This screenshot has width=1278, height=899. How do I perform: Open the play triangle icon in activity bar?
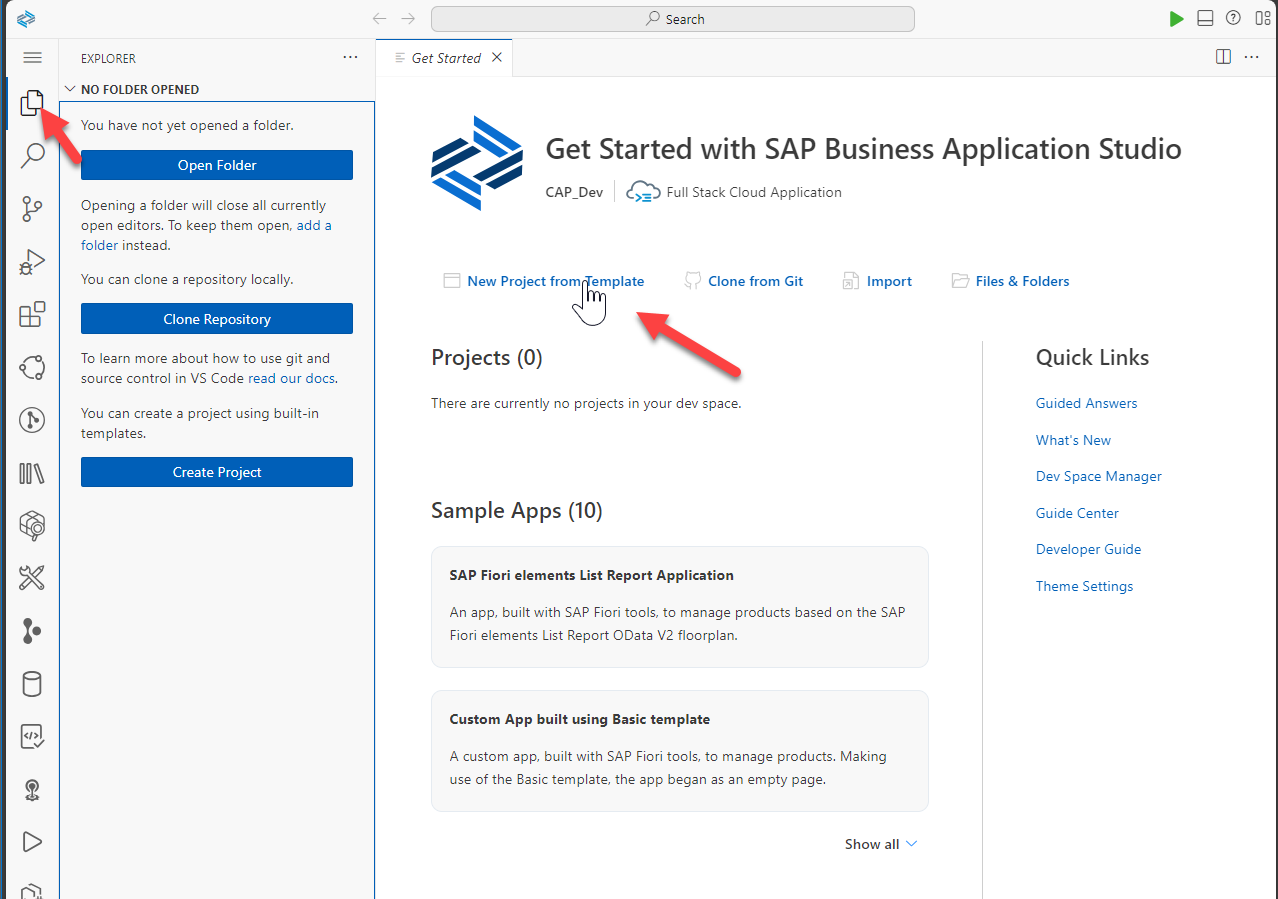pos(32,842)
